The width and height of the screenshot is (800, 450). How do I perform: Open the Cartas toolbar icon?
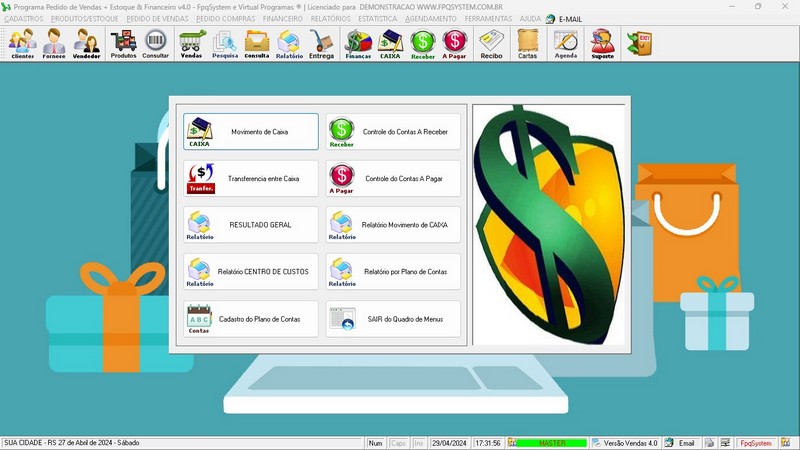coord(528,44)
